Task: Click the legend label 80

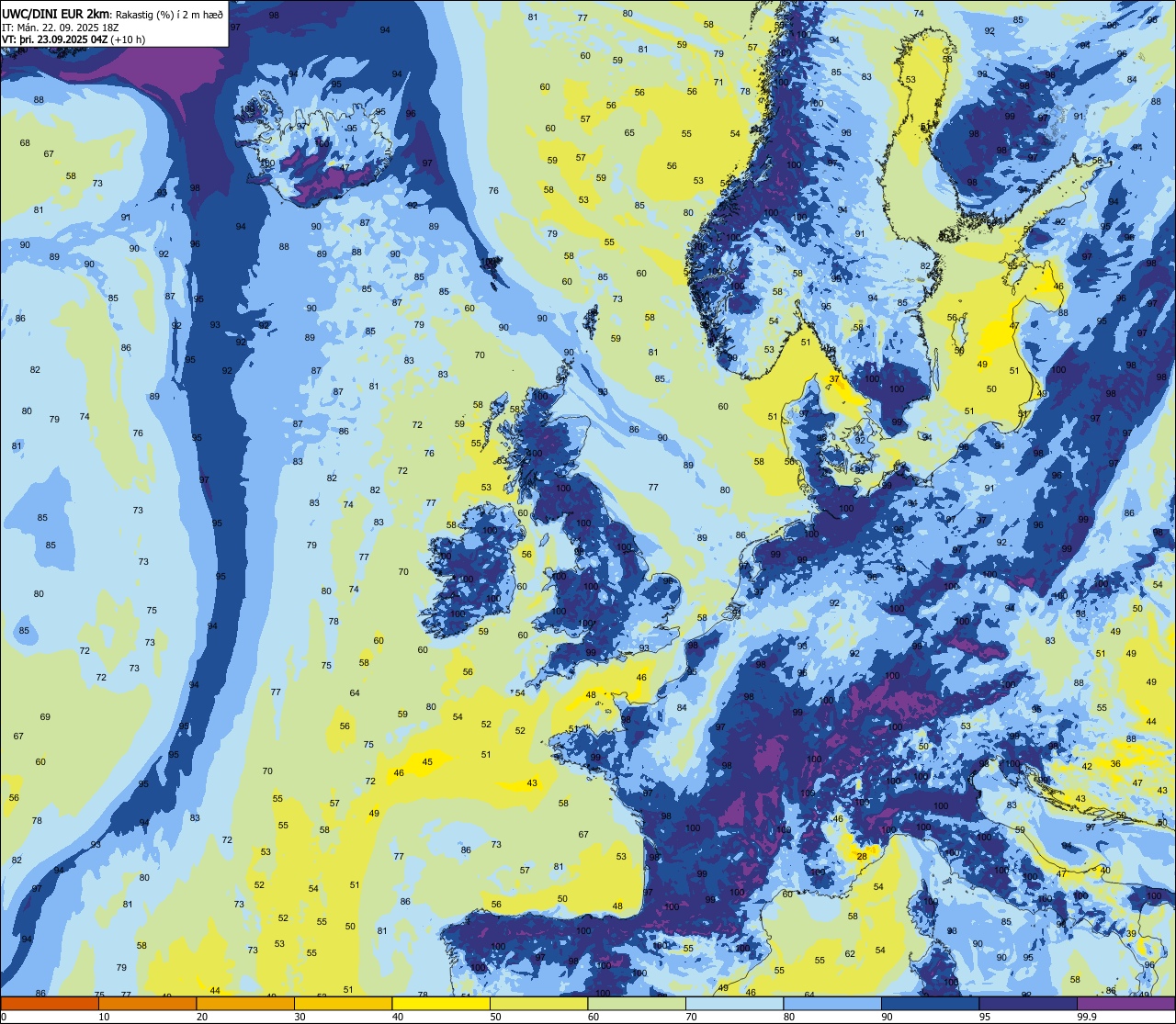Action: click(788, 1017)
